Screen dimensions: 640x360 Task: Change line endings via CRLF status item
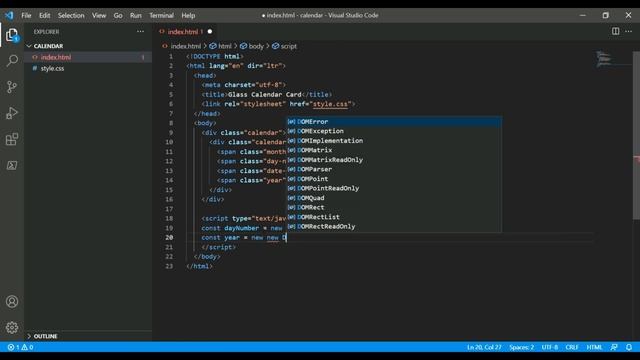pos(572,347)
